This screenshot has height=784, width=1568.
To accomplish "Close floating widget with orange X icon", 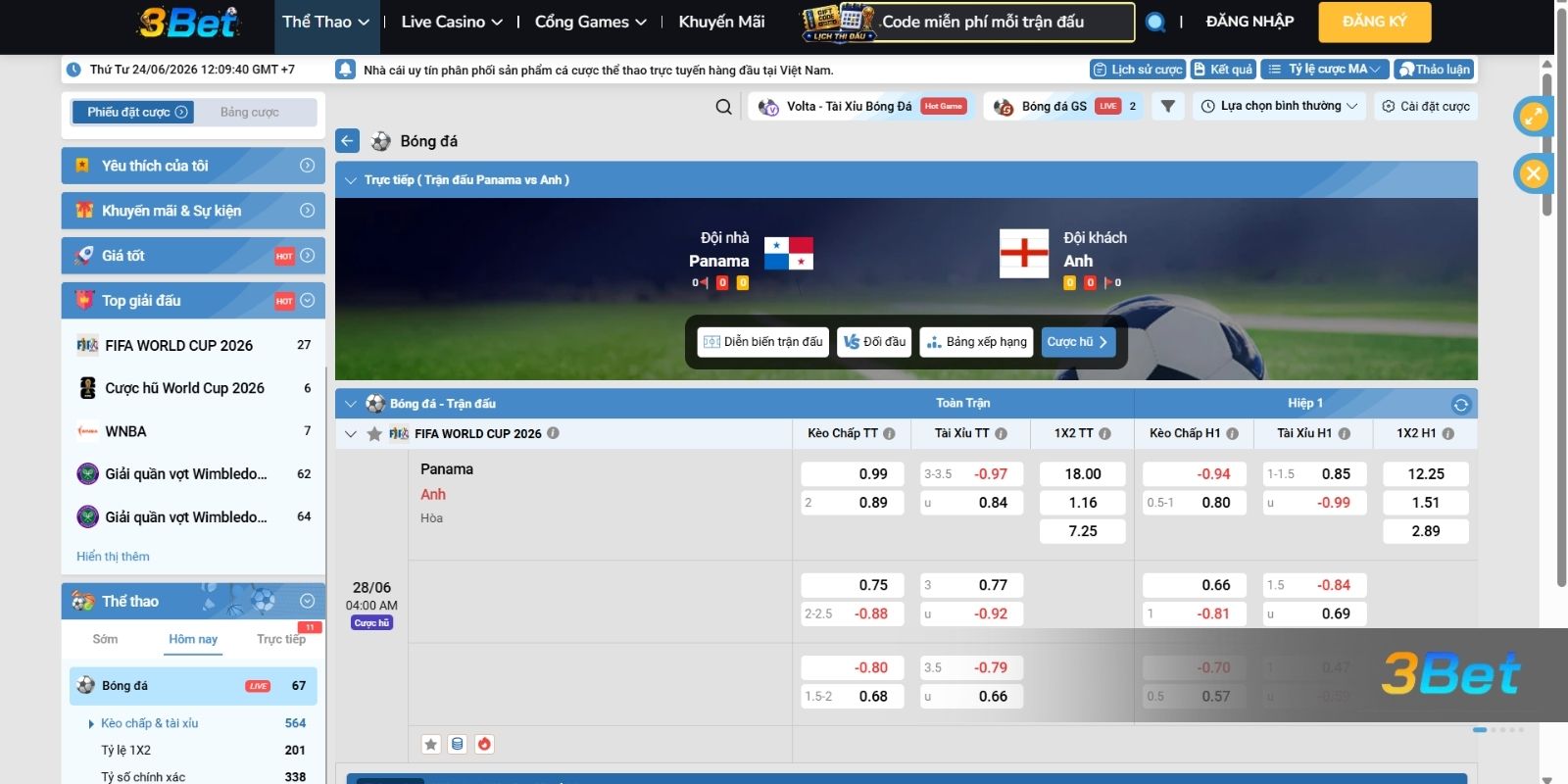I will (1533, 174).
